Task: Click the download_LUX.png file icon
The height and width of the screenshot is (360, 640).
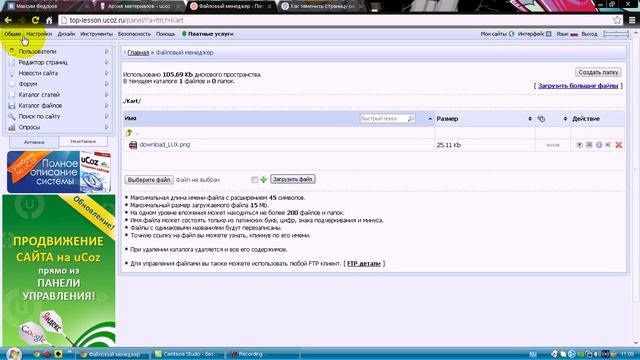Action: (x=133, y=145)
